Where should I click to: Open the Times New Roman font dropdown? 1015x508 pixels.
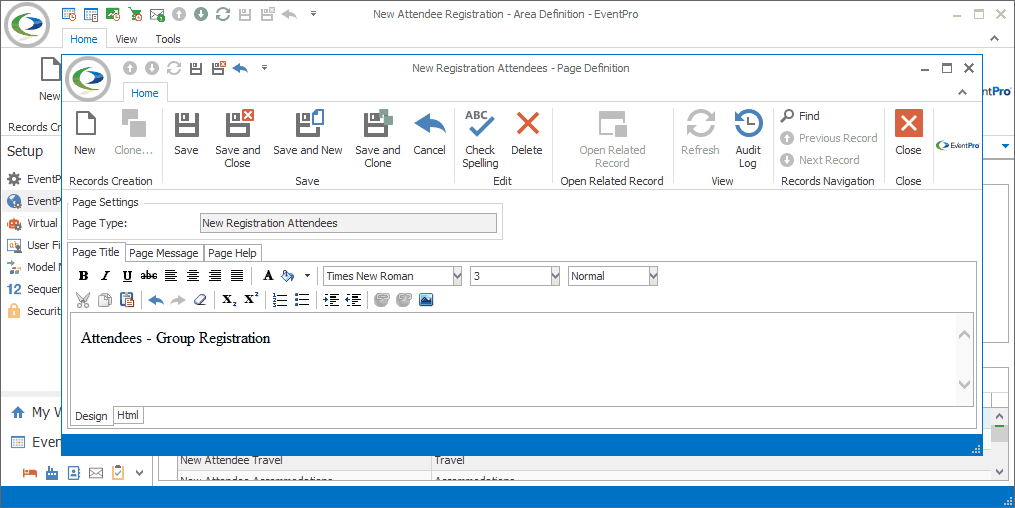coord(458,276)
